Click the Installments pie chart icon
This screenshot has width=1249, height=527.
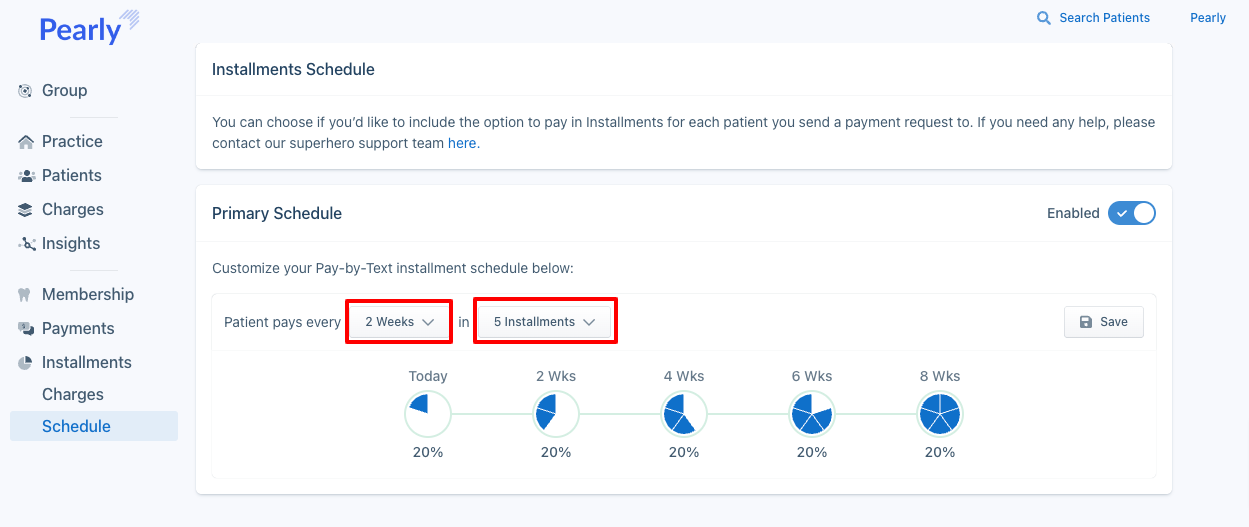coord(25,363)
